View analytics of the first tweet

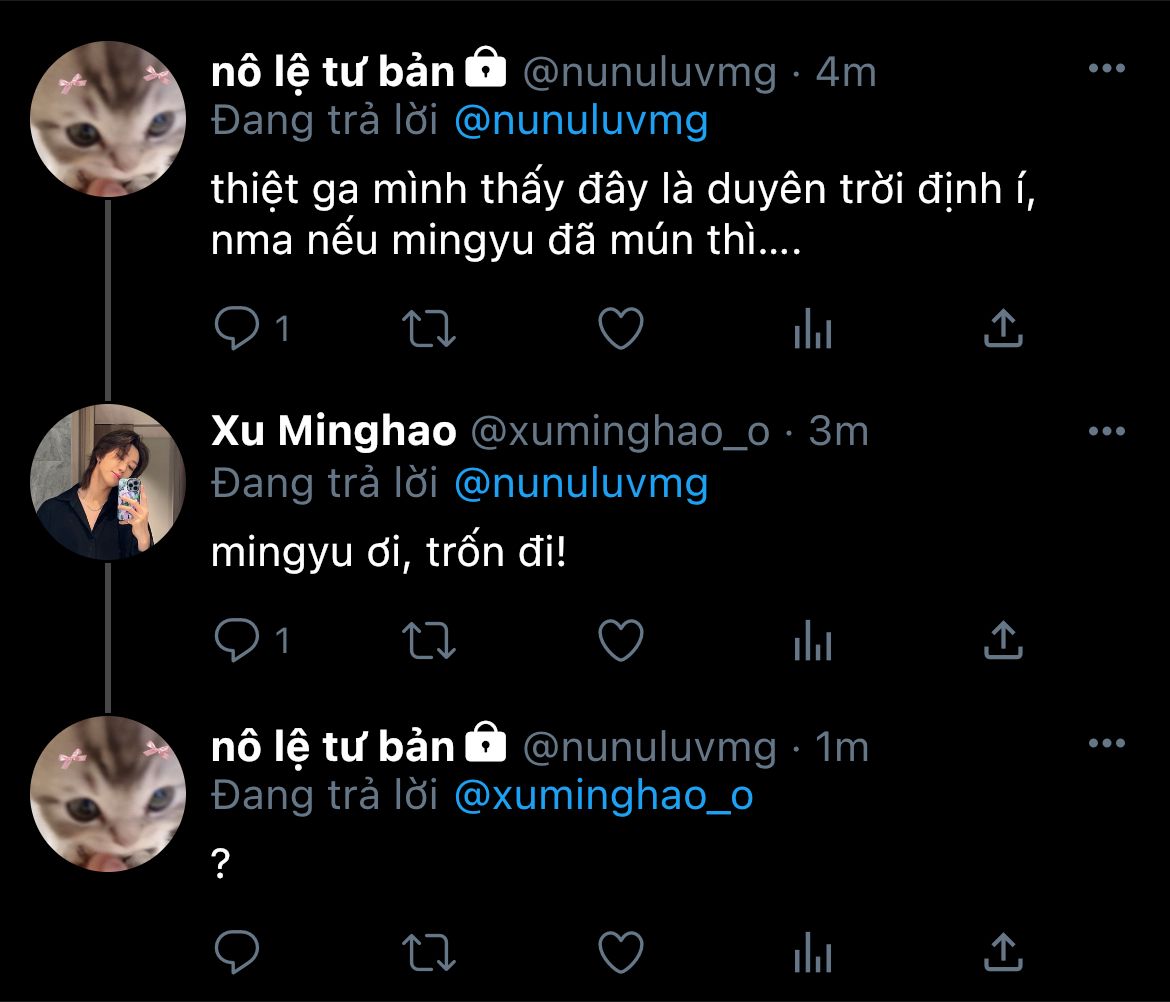[x=812, y=329]
